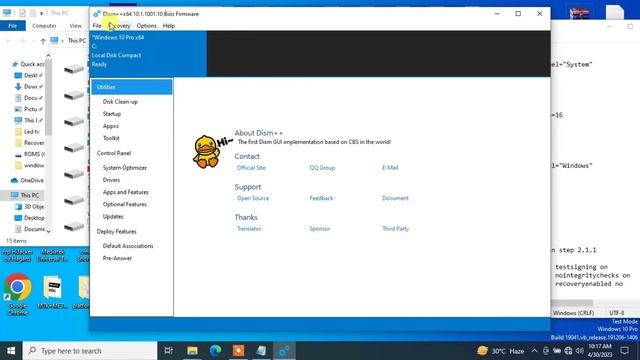Show hidden tray icons chevron
The width and height of the screenshot is (640, 360).
(x=534, y=351)
